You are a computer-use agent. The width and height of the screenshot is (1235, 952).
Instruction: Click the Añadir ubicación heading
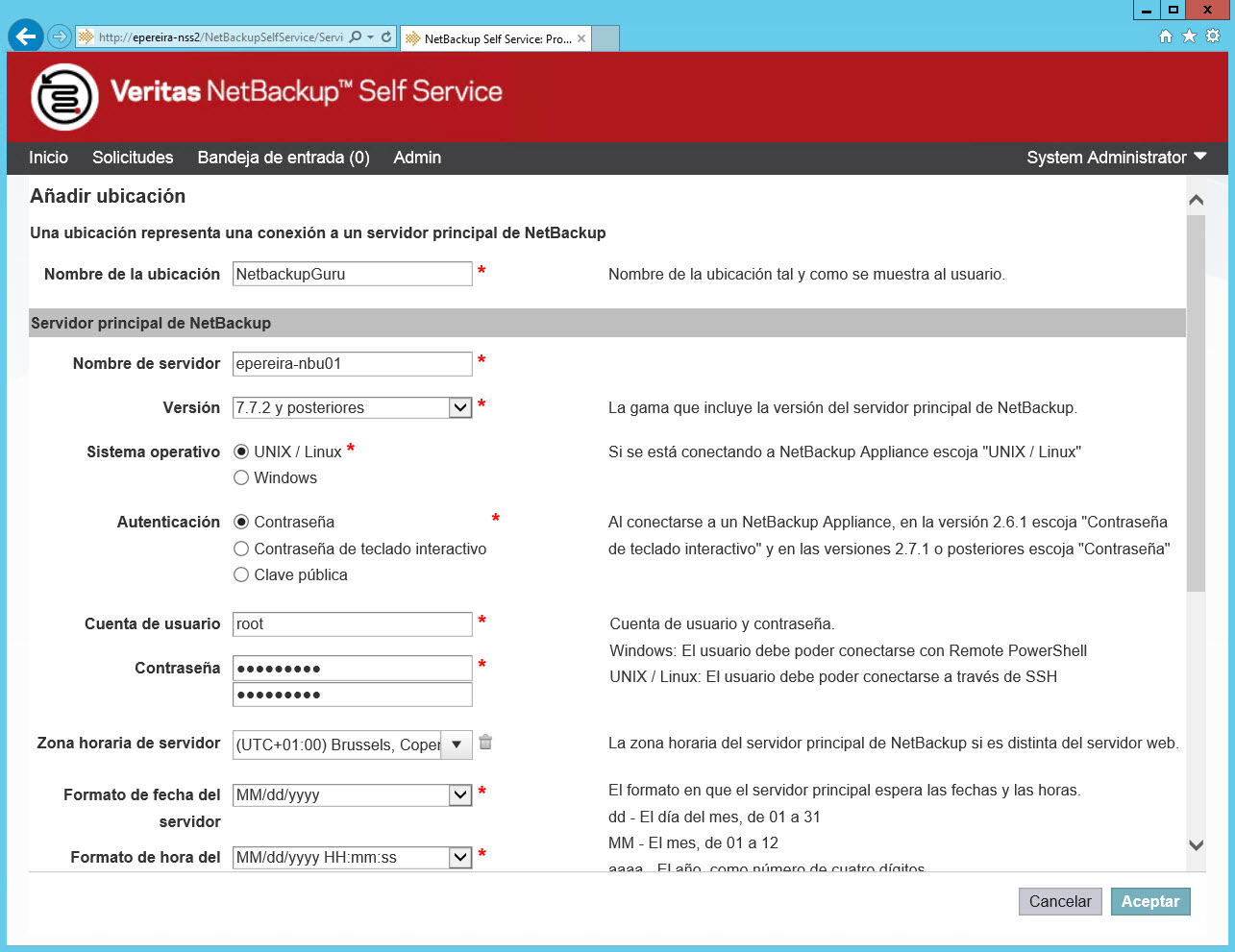pos(108,196)
